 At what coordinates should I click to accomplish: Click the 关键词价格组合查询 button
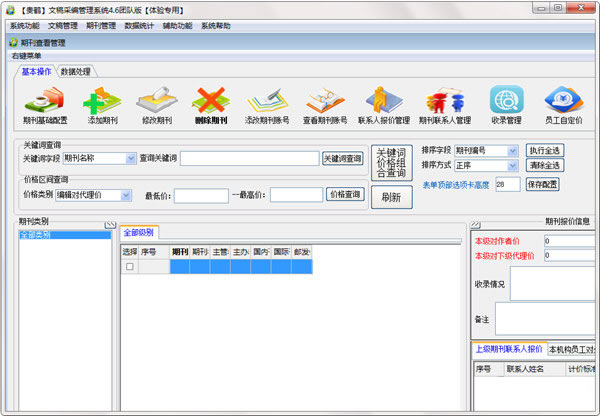coord(391,163)
